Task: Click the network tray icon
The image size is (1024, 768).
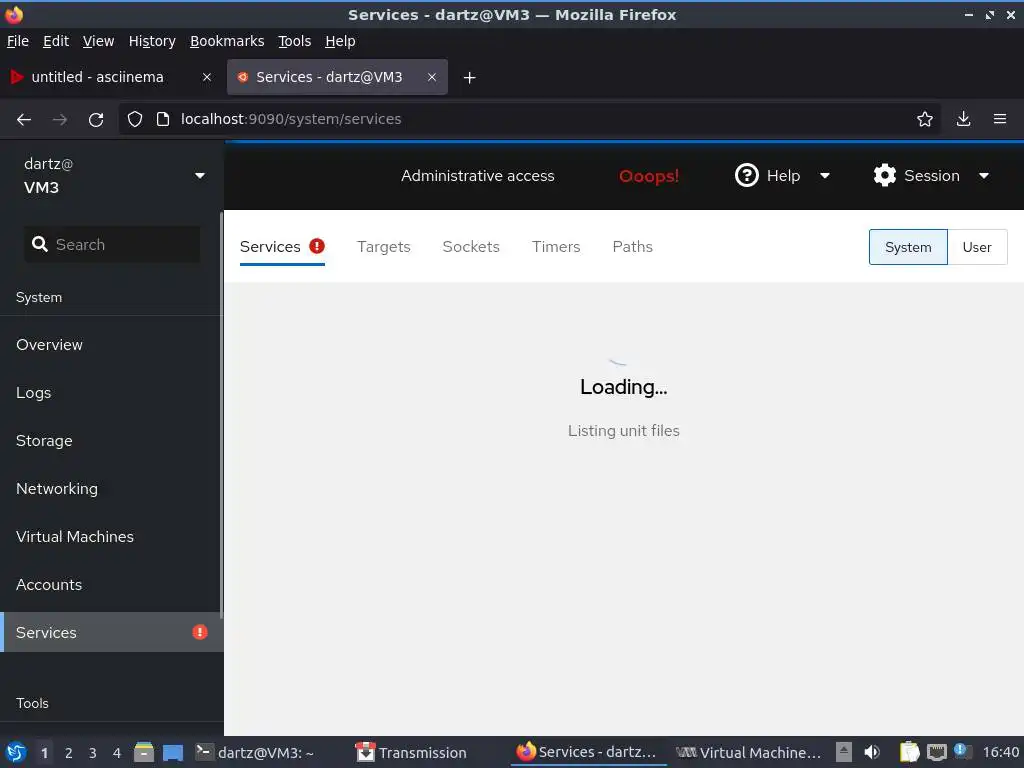Action: coord(936,752)
